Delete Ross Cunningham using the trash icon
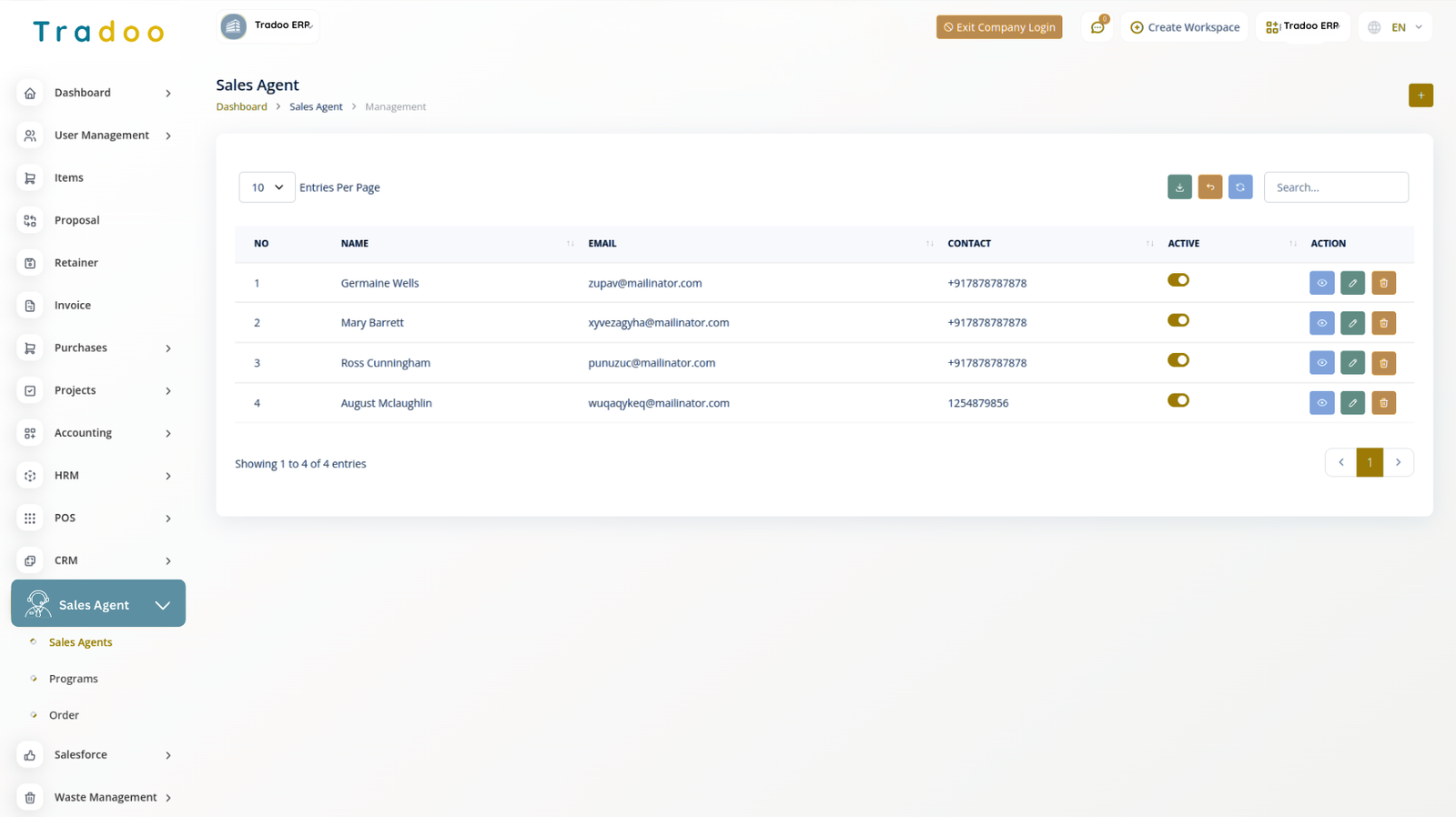Image resolution: width=1456 pixels, height=817 pixels. click(x=1383, y=363)
